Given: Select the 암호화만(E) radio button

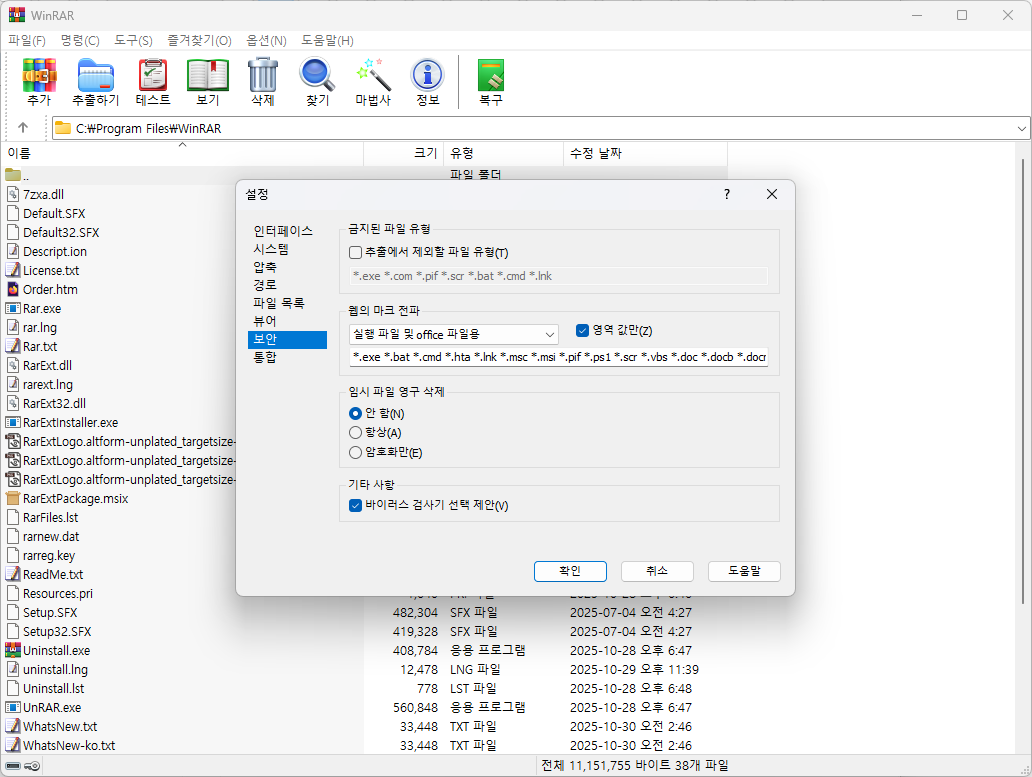Looking at the screenshot, I should (355, 452).
